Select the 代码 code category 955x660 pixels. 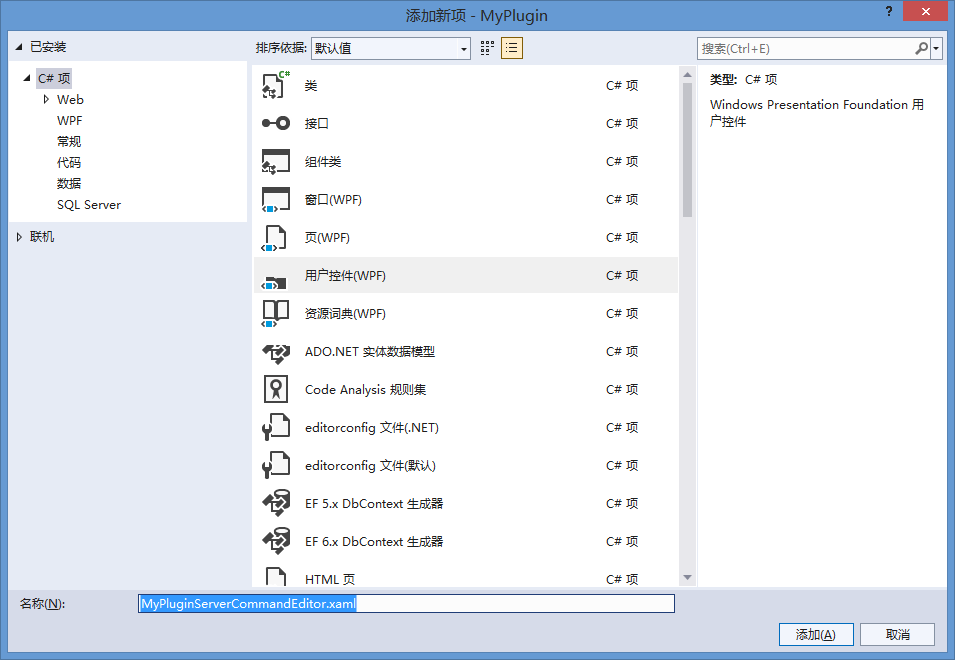69,163
